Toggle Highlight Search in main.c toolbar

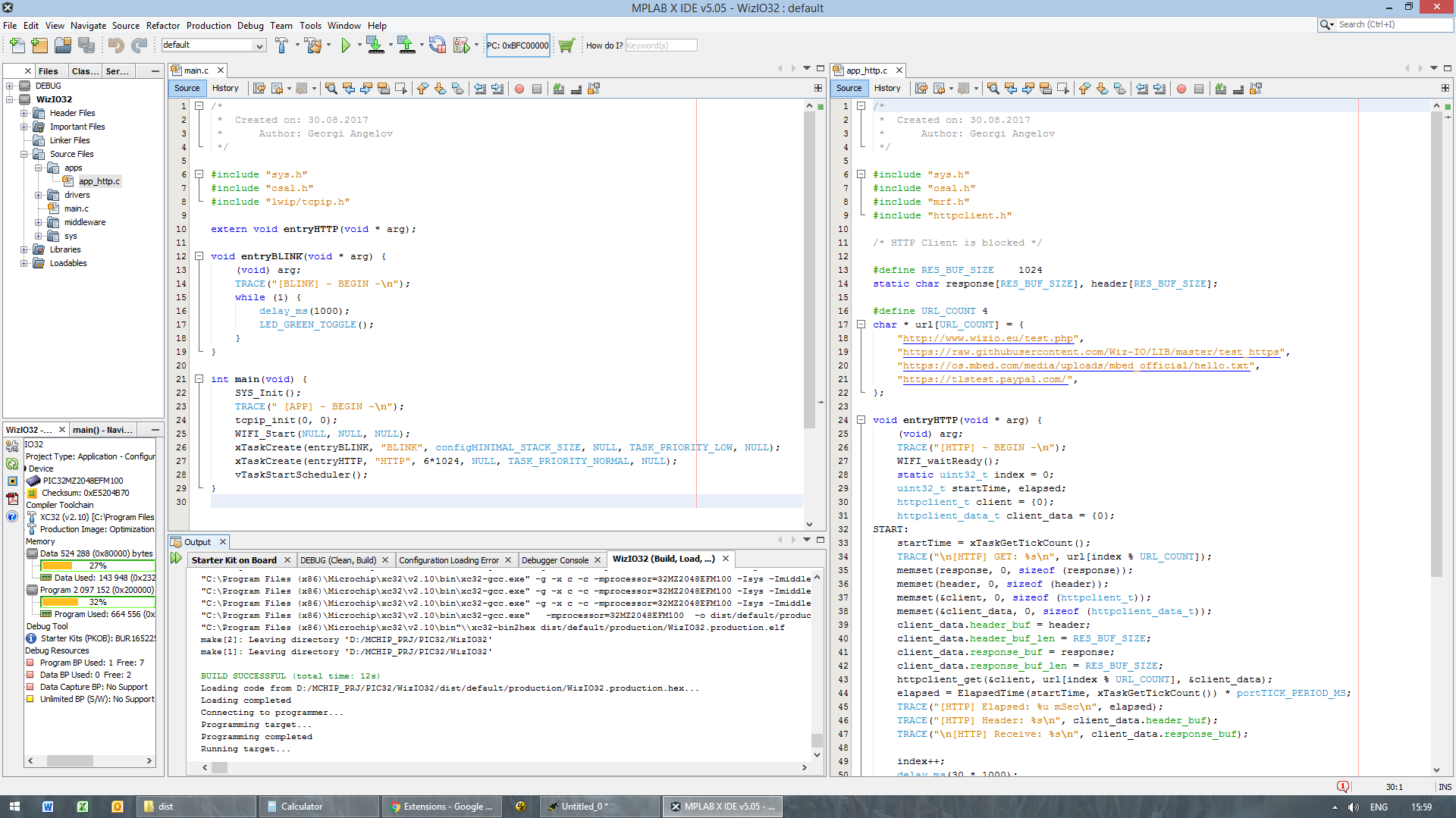coord(383,89)
